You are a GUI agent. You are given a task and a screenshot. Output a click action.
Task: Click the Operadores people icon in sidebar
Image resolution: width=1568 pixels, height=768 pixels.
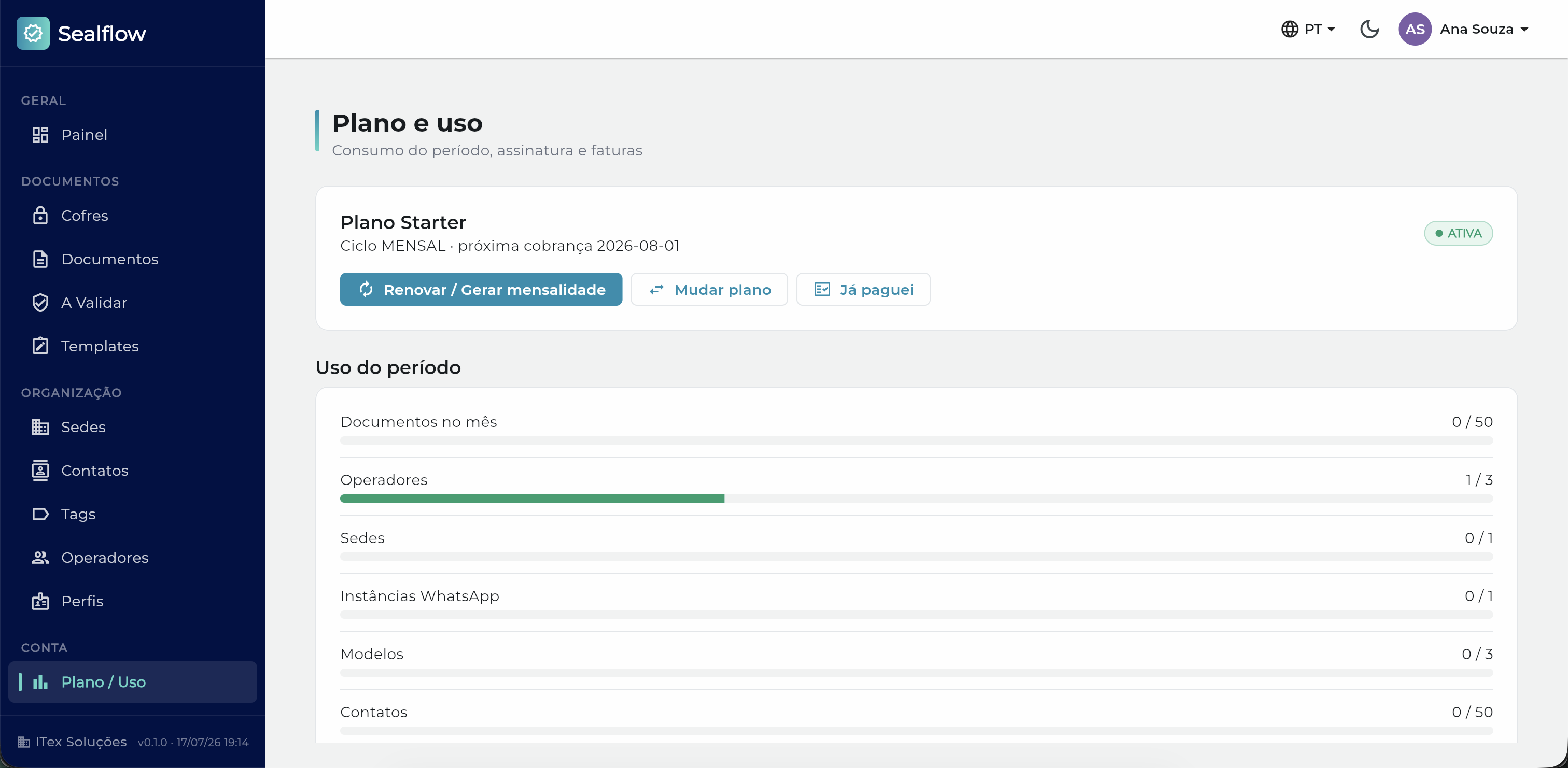point(40,558)
